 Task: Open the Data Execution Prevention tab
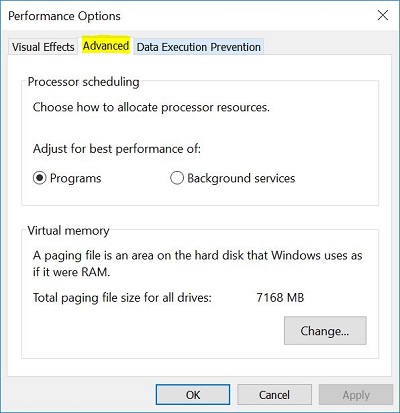pyautogui.click(x=199, y=47)
